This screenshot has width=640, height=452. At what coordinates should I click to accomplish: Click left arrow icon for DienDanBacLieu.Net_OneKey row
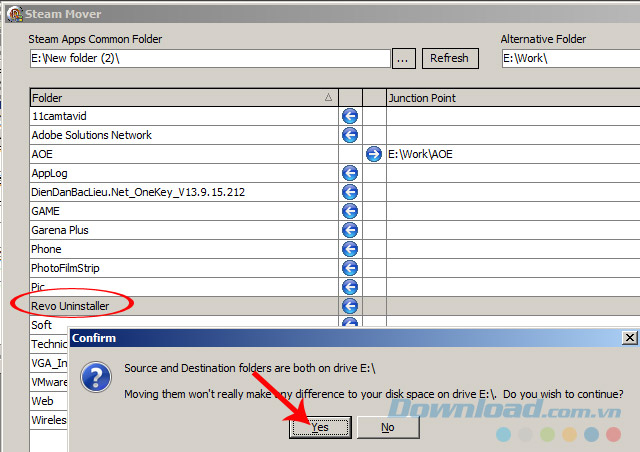pos(350,192)
